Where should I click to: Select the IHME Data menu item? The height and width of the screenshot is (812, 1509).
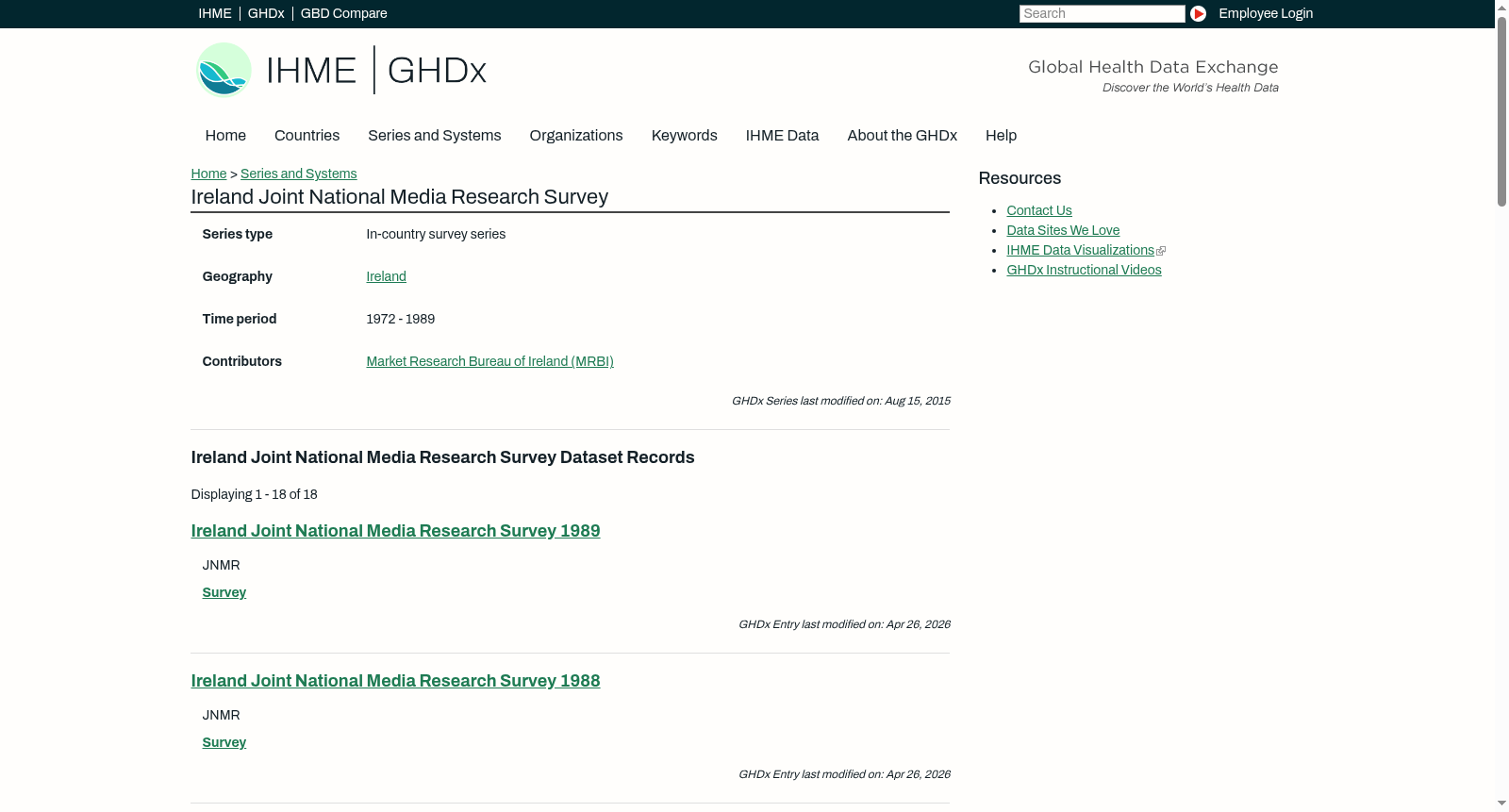click(x=782, y=136)
